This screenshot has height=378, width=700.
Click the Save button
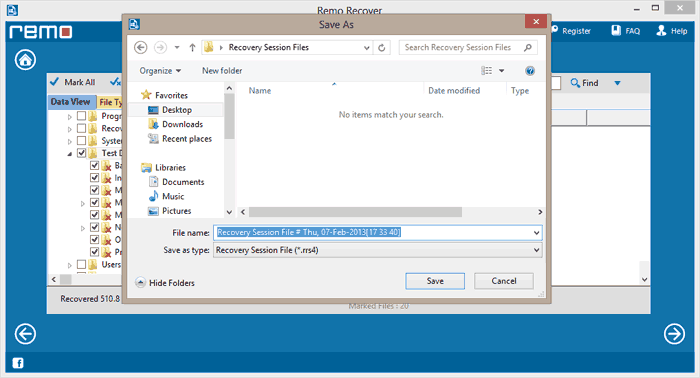click(435, 281)
